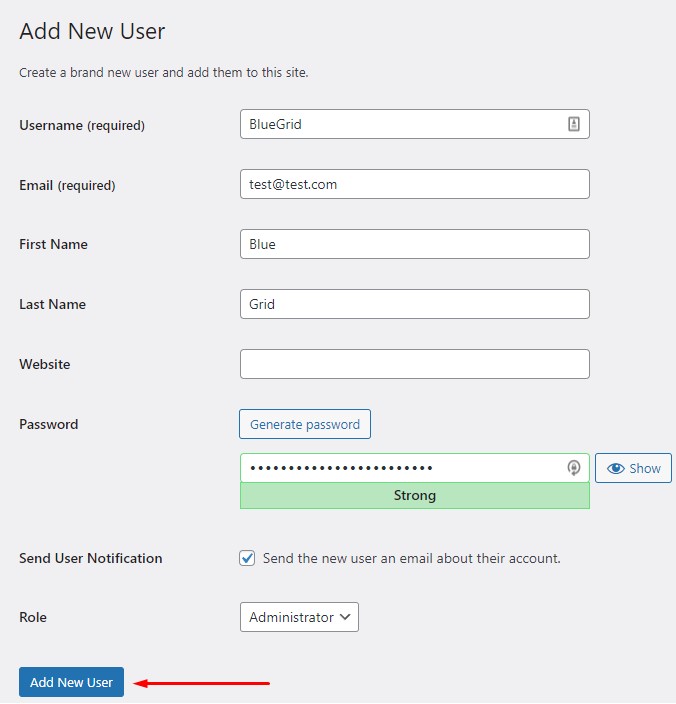Click the empty Website input field
This screenshot has height=704, width=676.
point(415,364)
